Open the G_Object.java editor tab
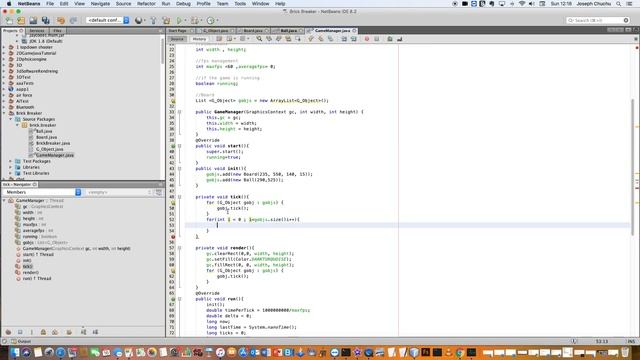The height and width of the screenshot is (360, 640). (x=216, y=31)
